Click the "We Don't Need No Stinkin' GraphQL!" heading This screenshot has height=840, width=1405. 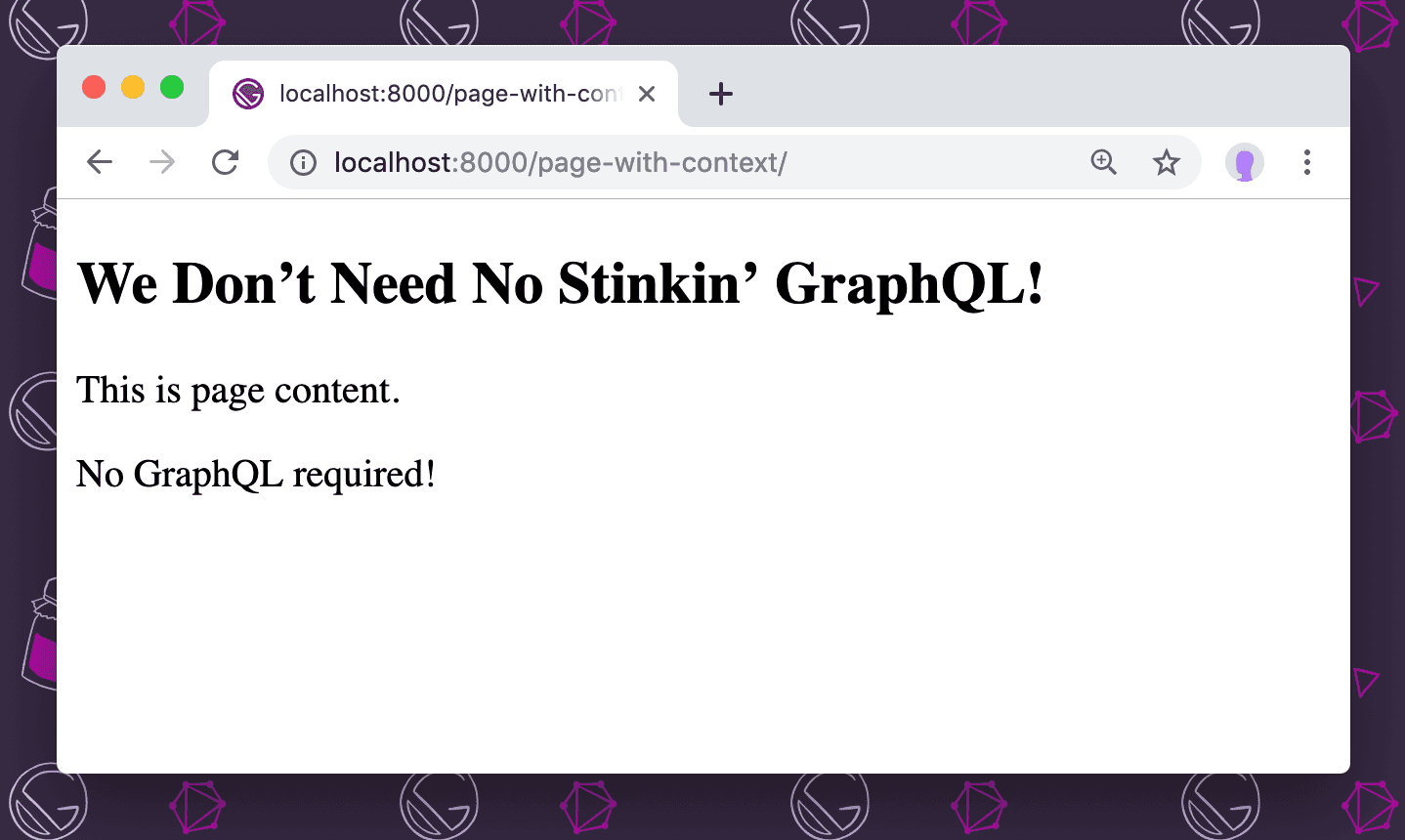pyautogui.click(x=560, y=284)
